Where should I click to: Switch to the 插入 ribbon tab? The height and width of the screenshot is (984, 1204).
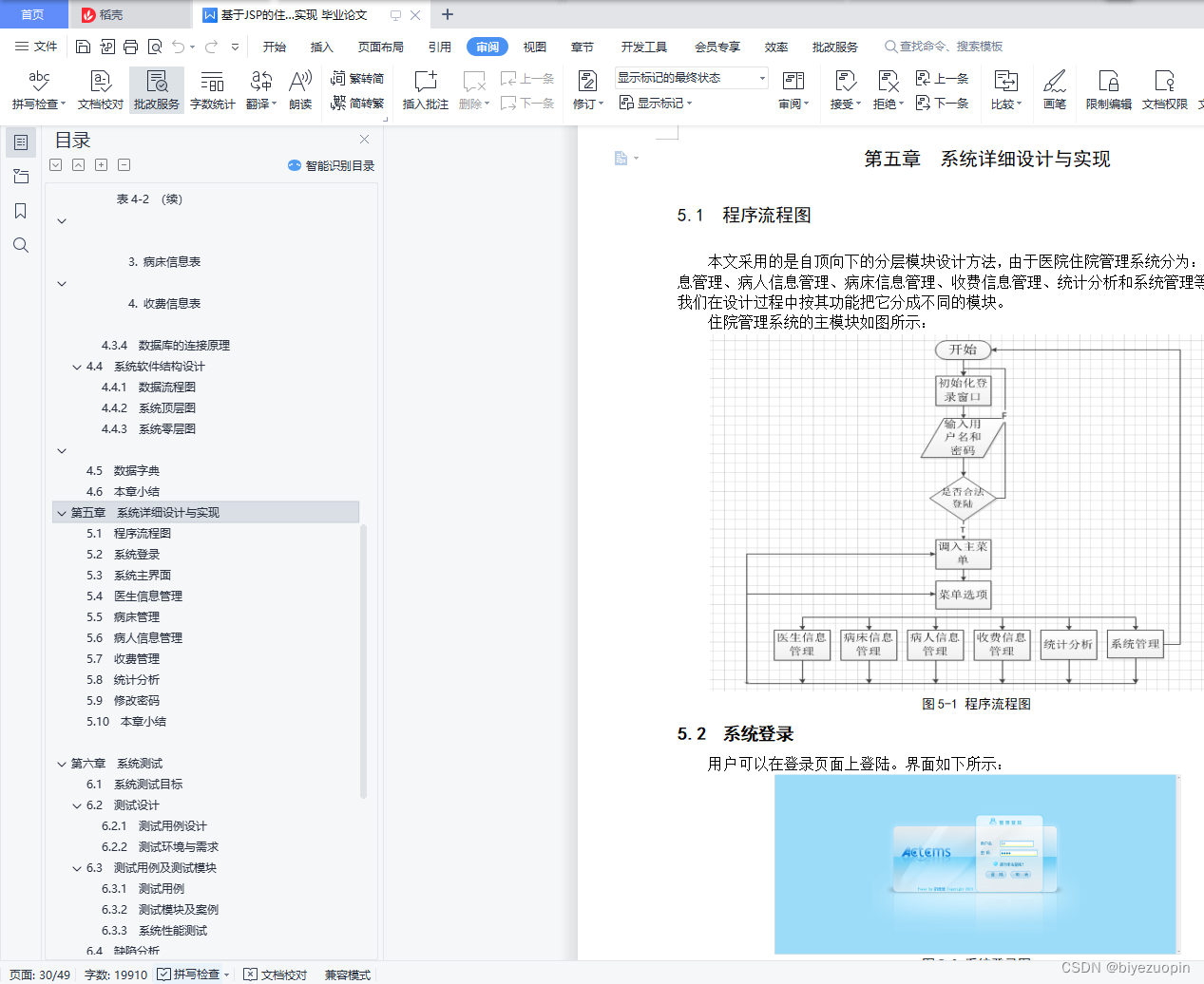322,47
